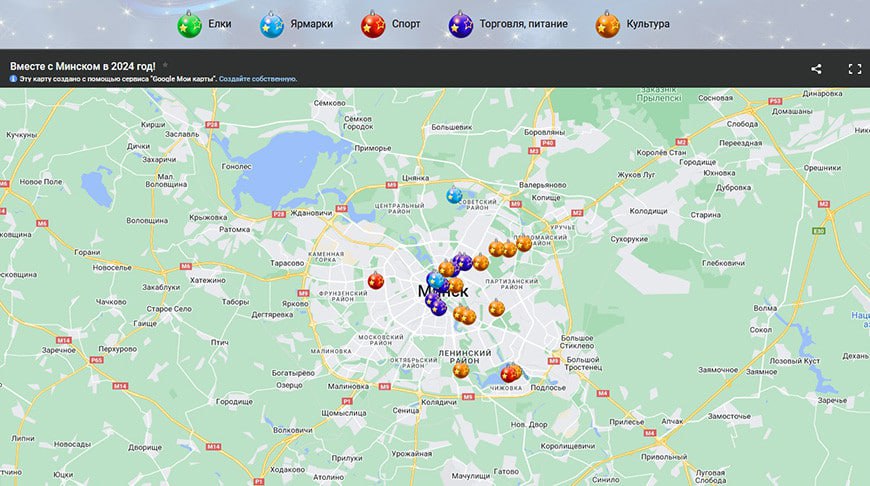Image resolution: width=870 pixels, height=486 pixels.
Task: Follow the Создайте собственную link
Action: click(258, 78)
